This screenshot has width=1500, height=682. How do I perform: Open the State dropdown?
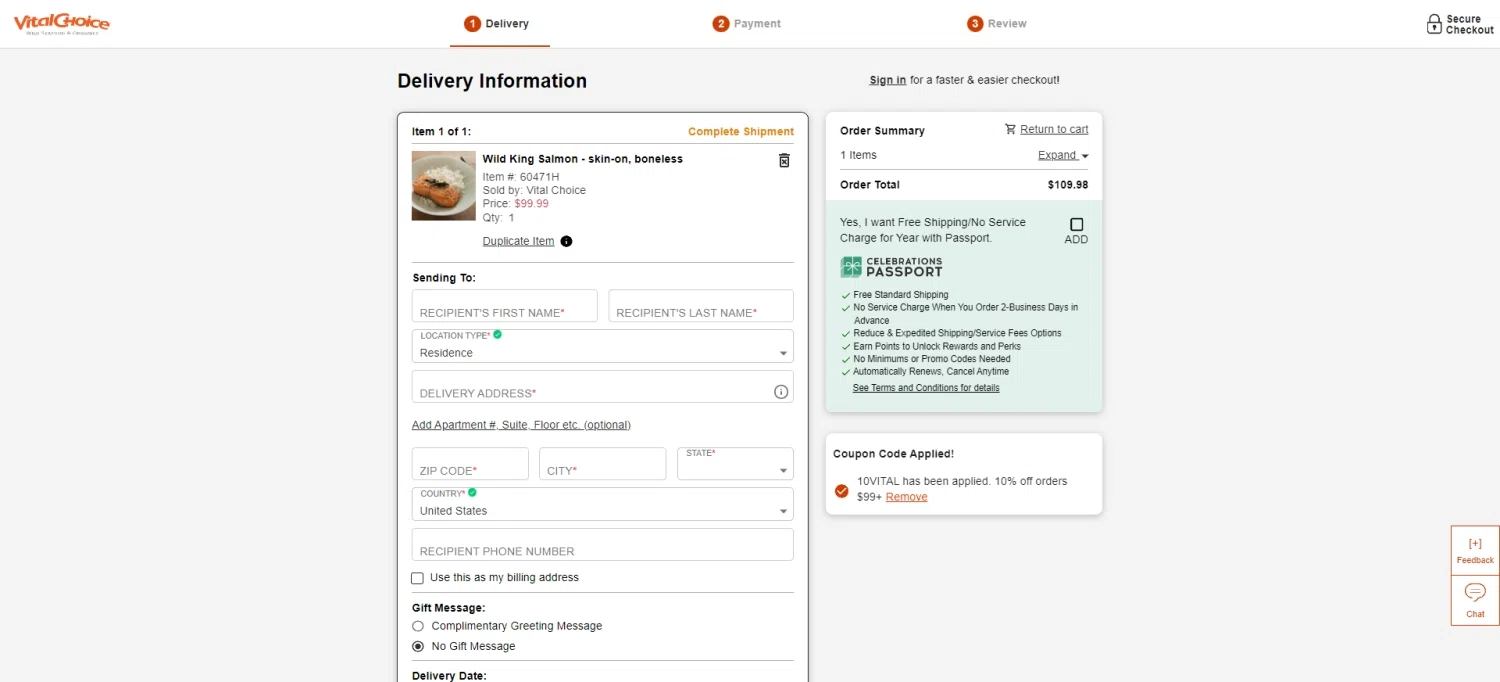735,464
